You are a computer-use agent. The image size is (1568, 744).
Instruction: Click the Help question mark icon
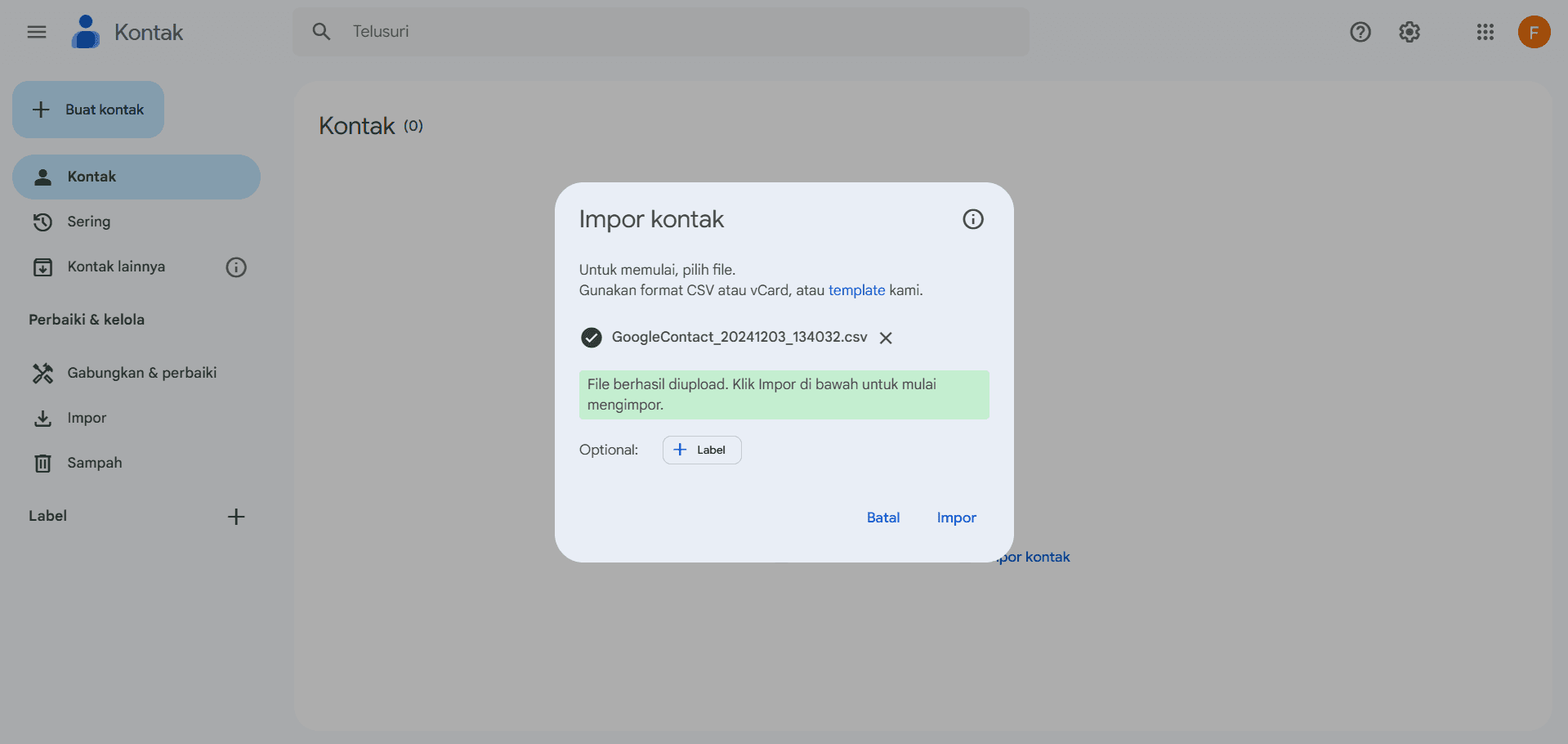coord(1360,31)
